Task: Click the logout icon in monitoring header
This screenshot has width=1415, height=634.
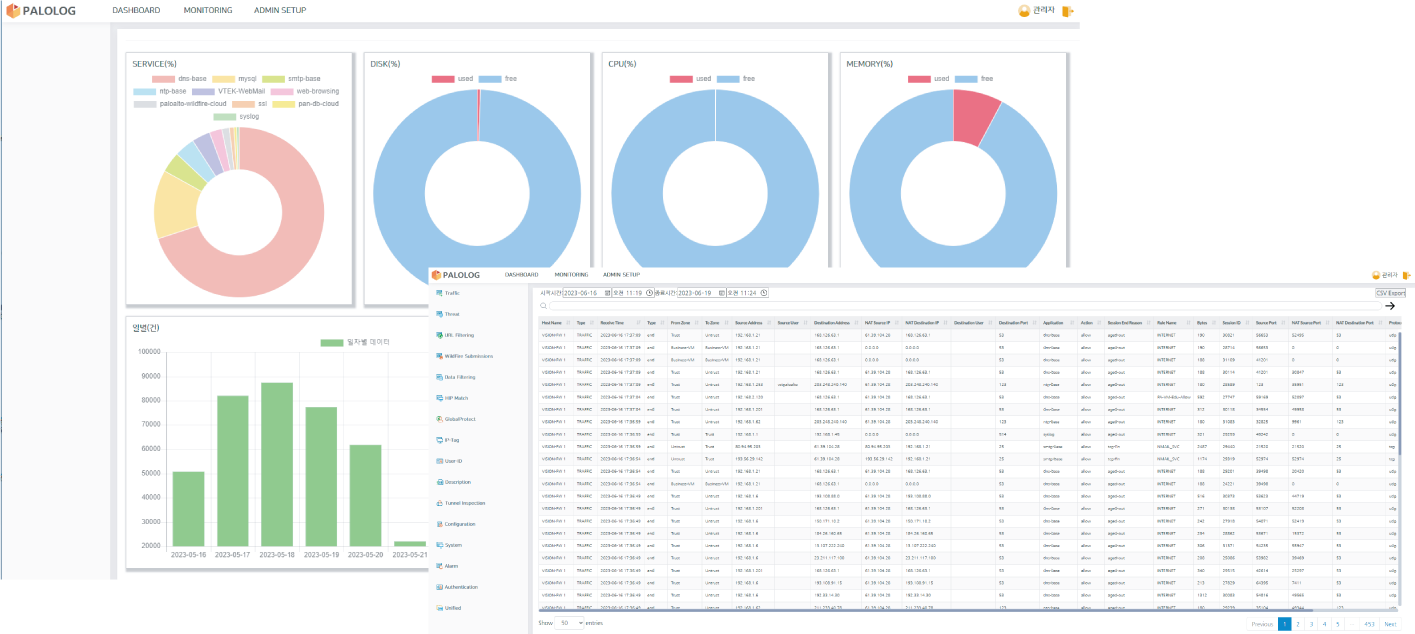Action: coord(1406,275)
